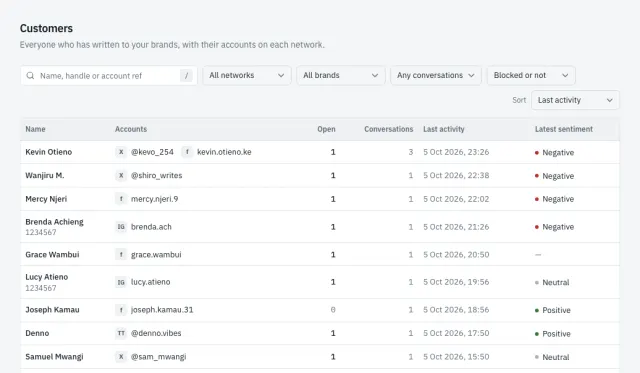Click Positive sentiment in Denno row
This screenshot has height=373, width=640.
tap(553, 334)
